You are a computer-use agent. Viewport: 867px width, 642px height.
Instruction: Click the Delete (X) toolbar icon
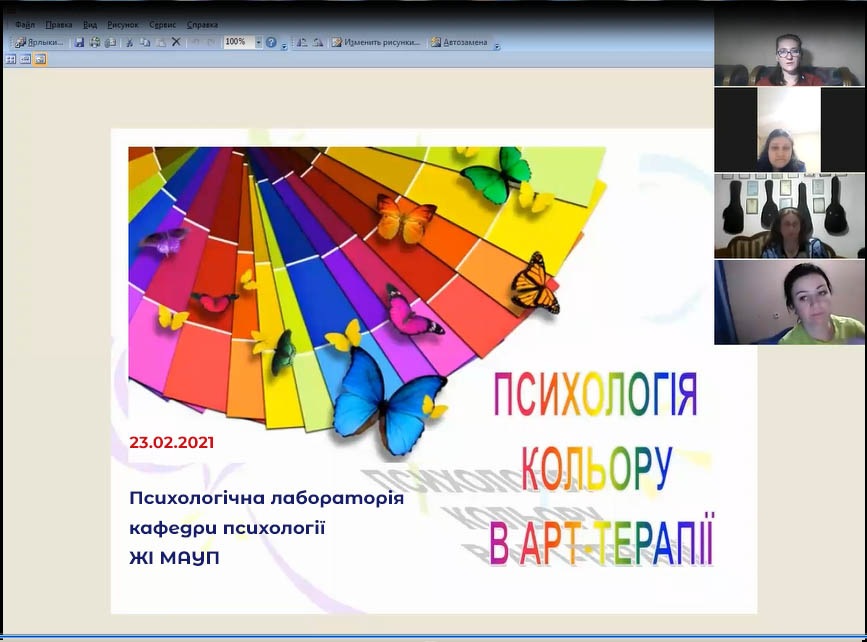point(176,42)
